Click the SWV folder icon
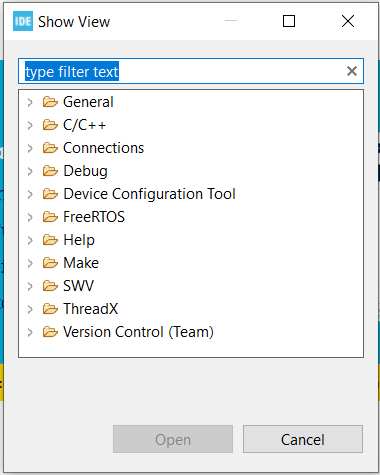 [x=50, y=286]
